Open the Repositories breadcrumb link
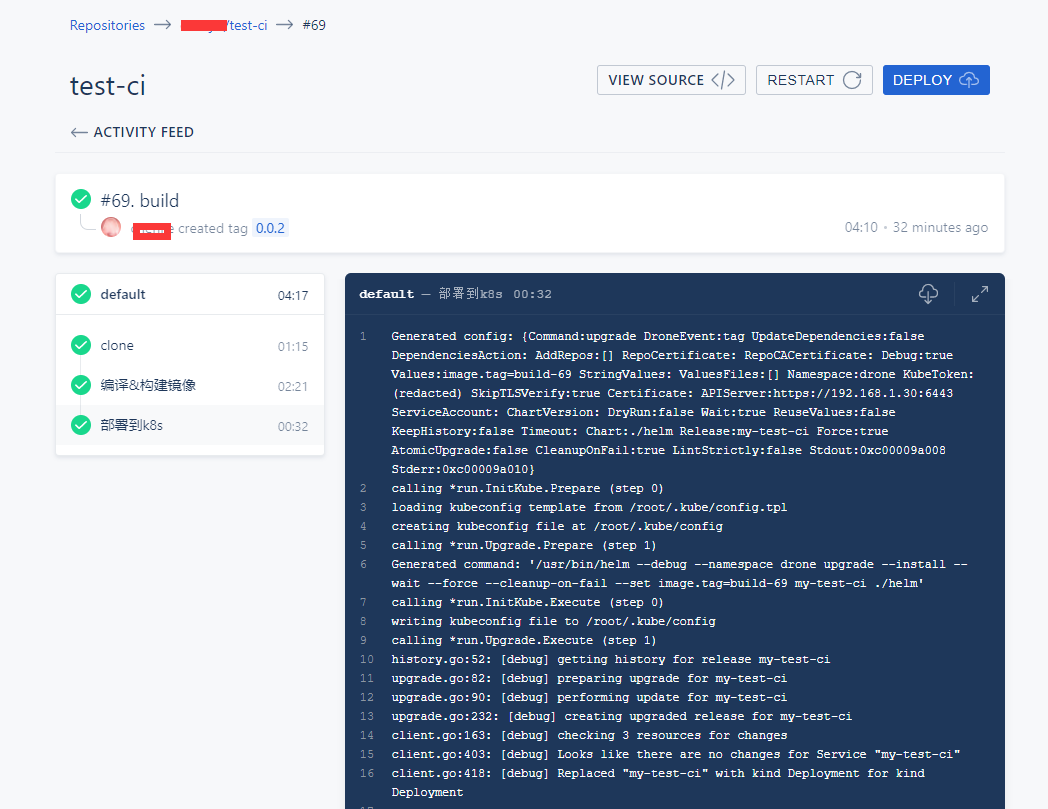Viewport: 1048px width, 809px height. (x=107, y=25)
